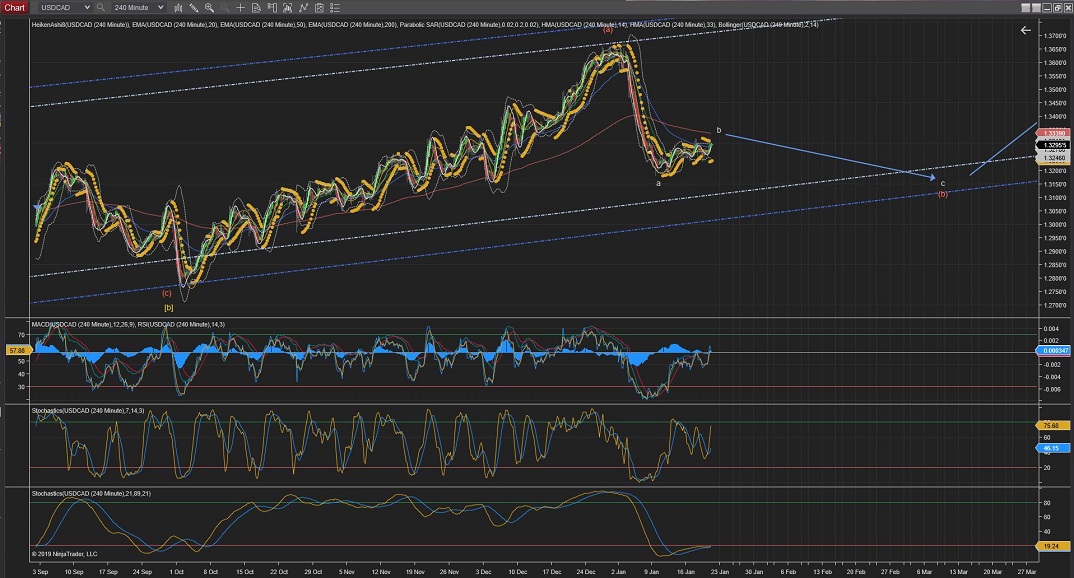Click the 1.37000 price axis label
The image size is (1074, 578).
(x=1054, y=36)
